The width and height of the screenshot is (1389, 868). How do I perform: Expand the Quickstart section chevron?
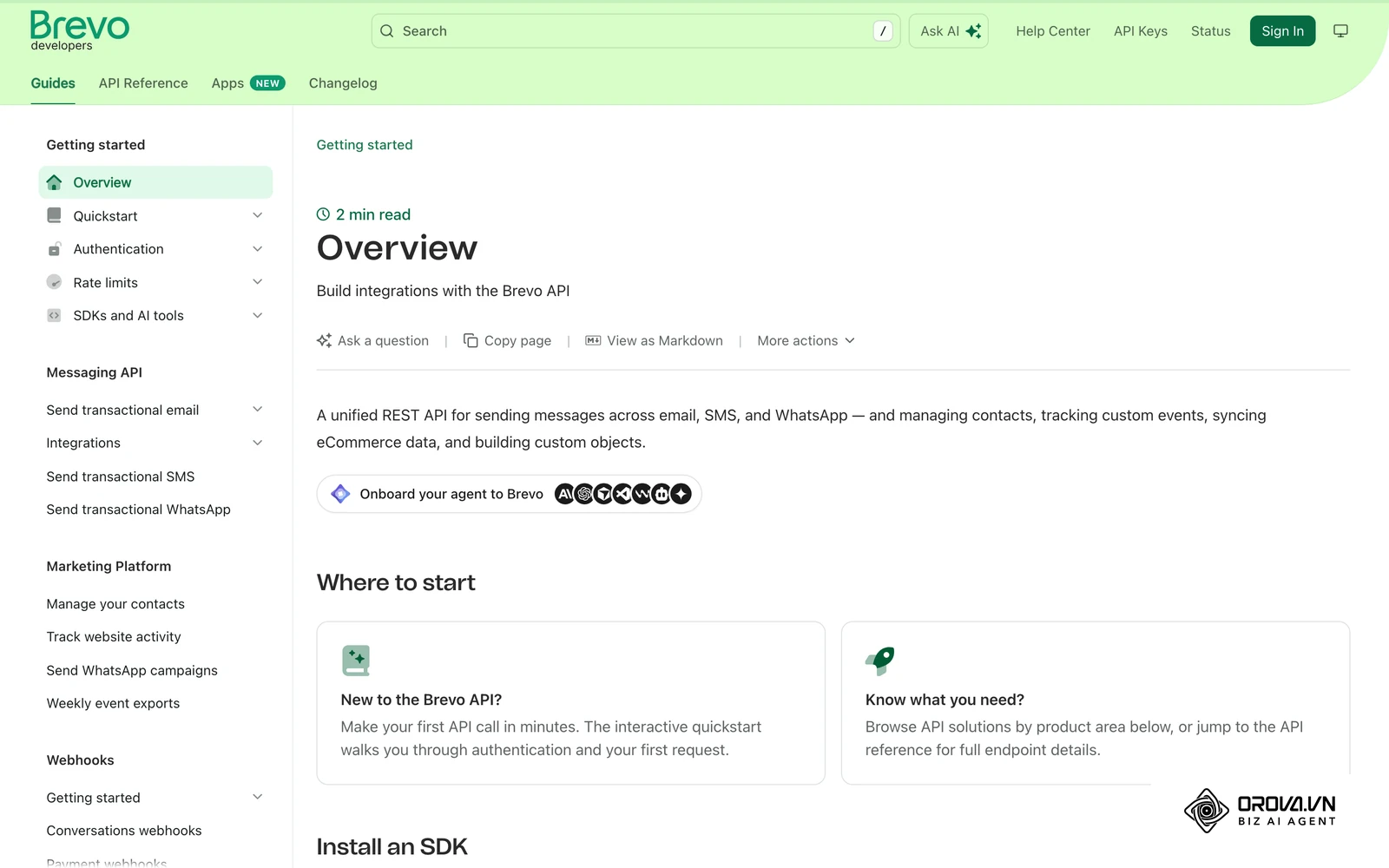(257, 215)
